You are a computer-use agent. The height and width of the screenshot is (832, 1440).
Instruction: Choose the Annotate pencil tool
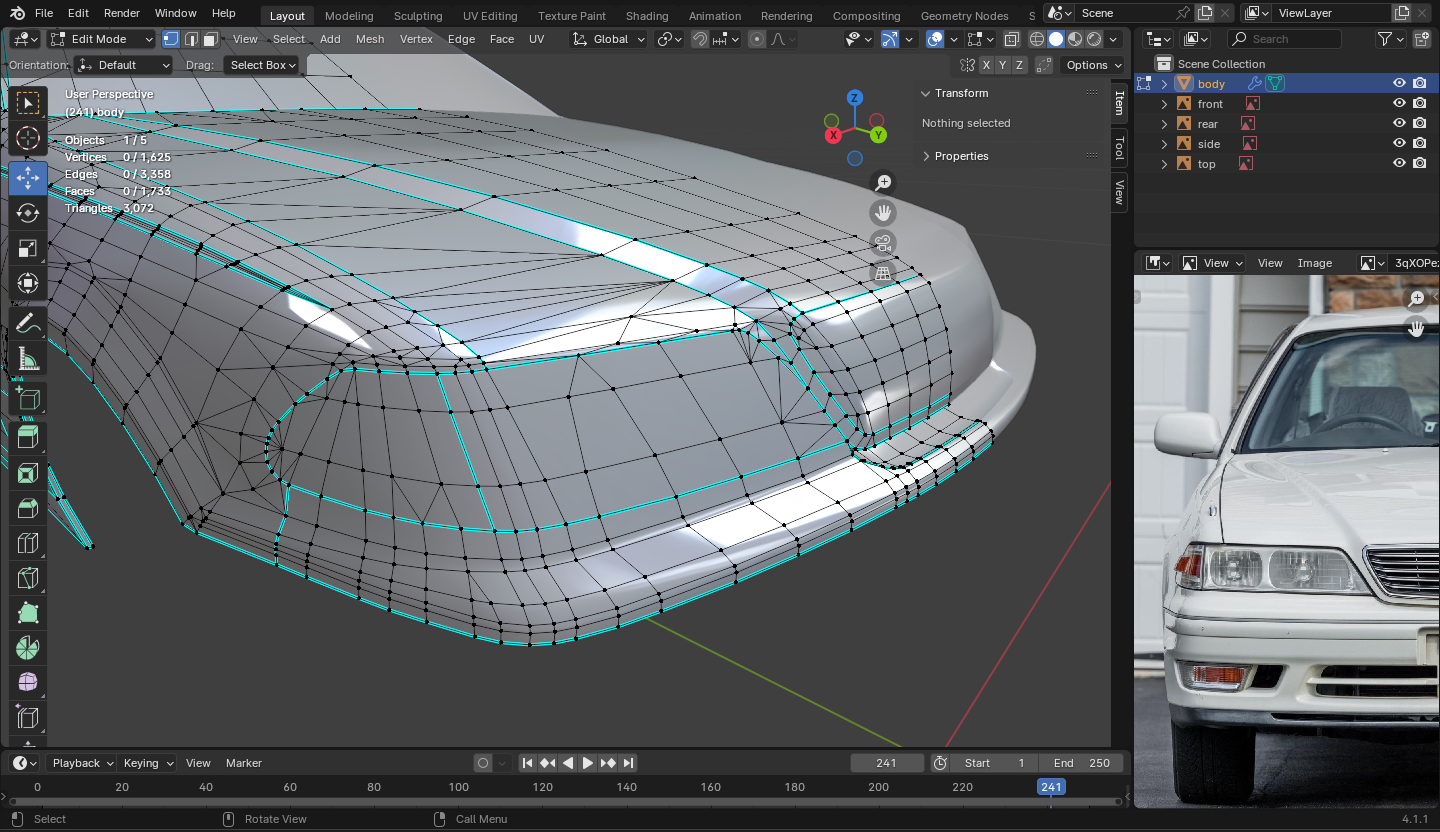(28, 323)
